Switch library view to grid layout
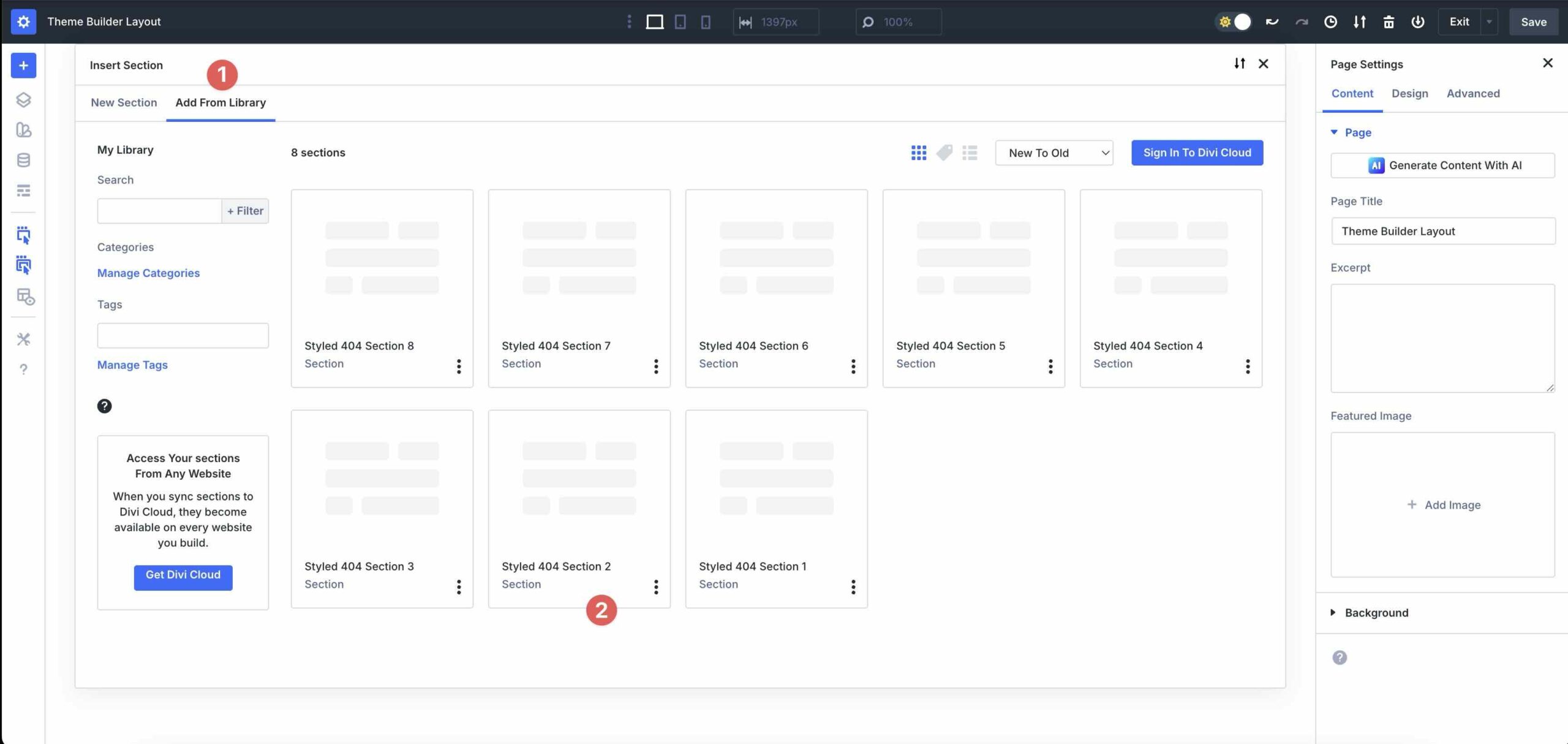 pyautogui.click(x=919, y=153)
